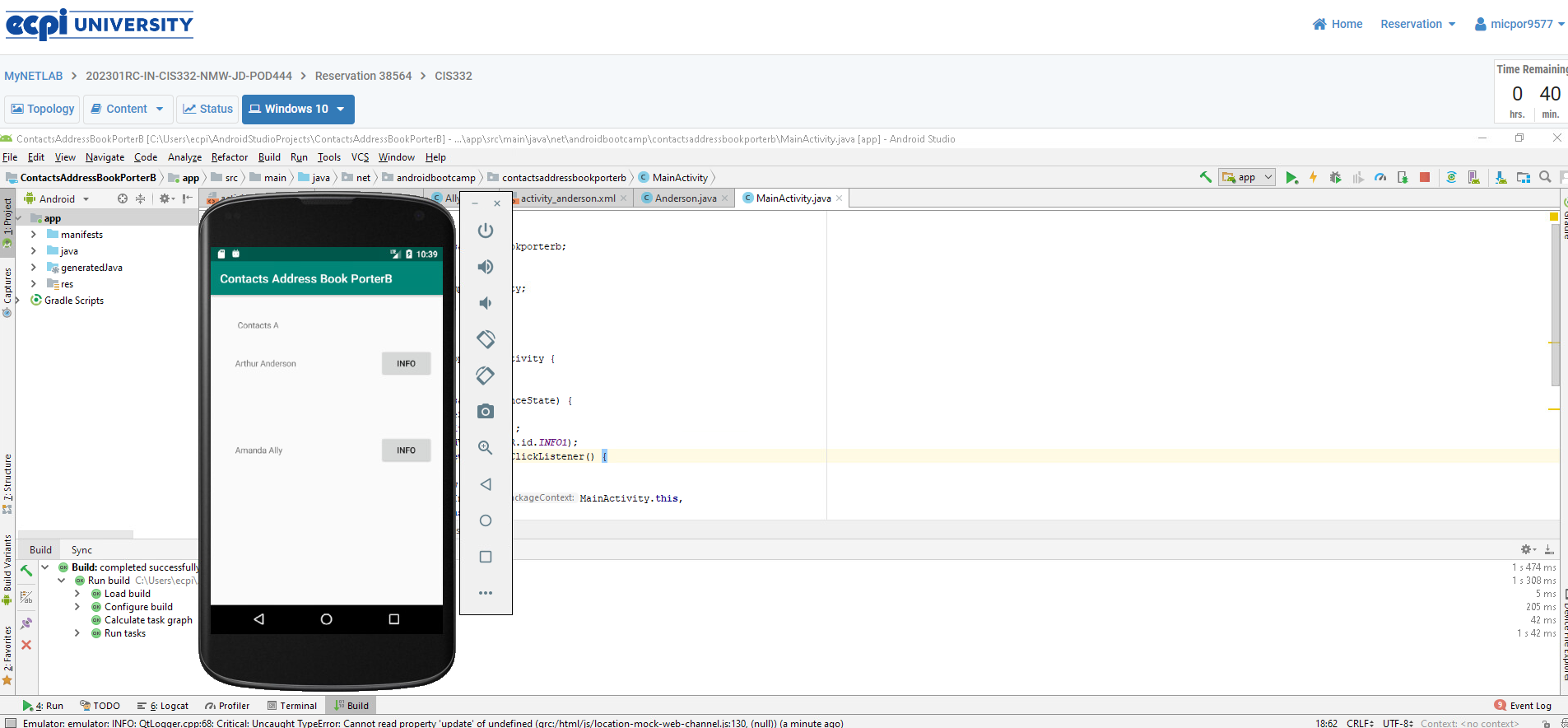Screen dimensions: 1568x728
Task: Take an emulator screenshot with camera icon
Action: click(486, 411)
